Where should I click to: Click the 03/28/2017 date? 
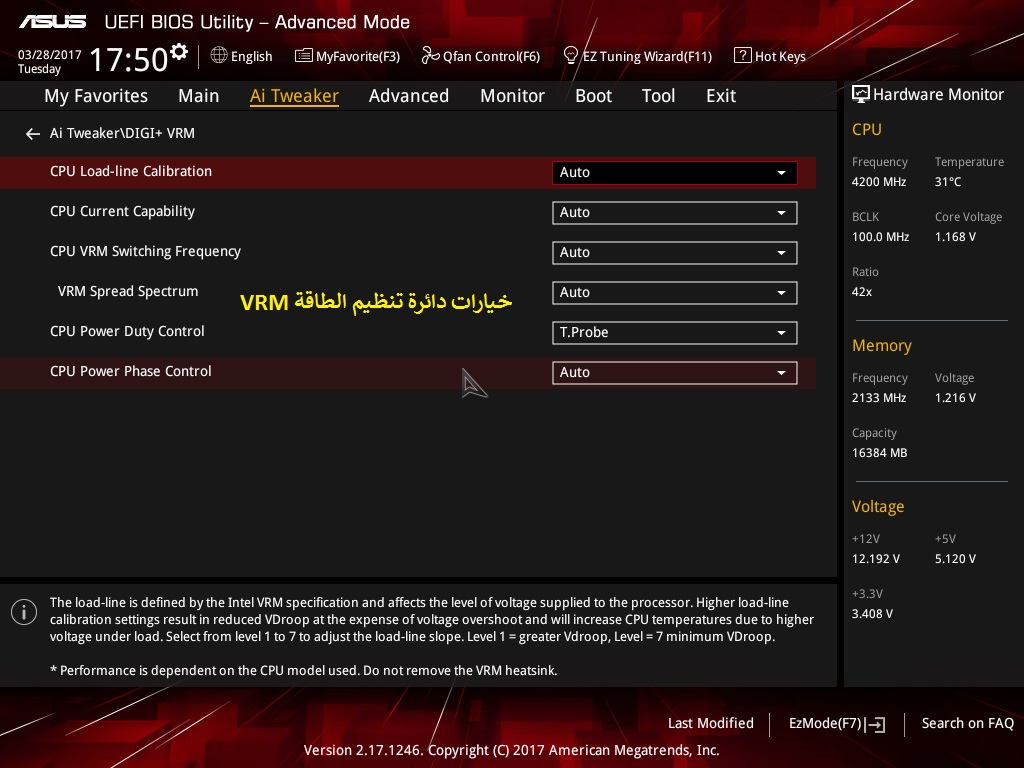(50, 55)
